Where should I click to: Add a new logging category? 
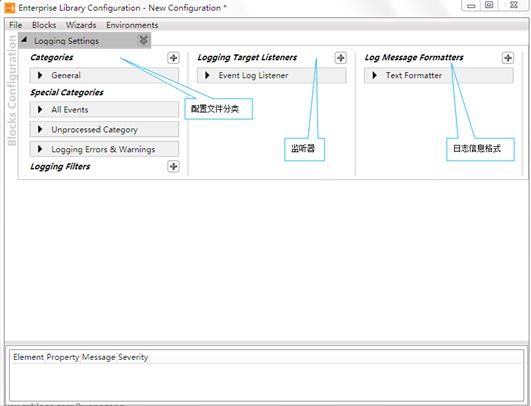click(x=173, y=58)
